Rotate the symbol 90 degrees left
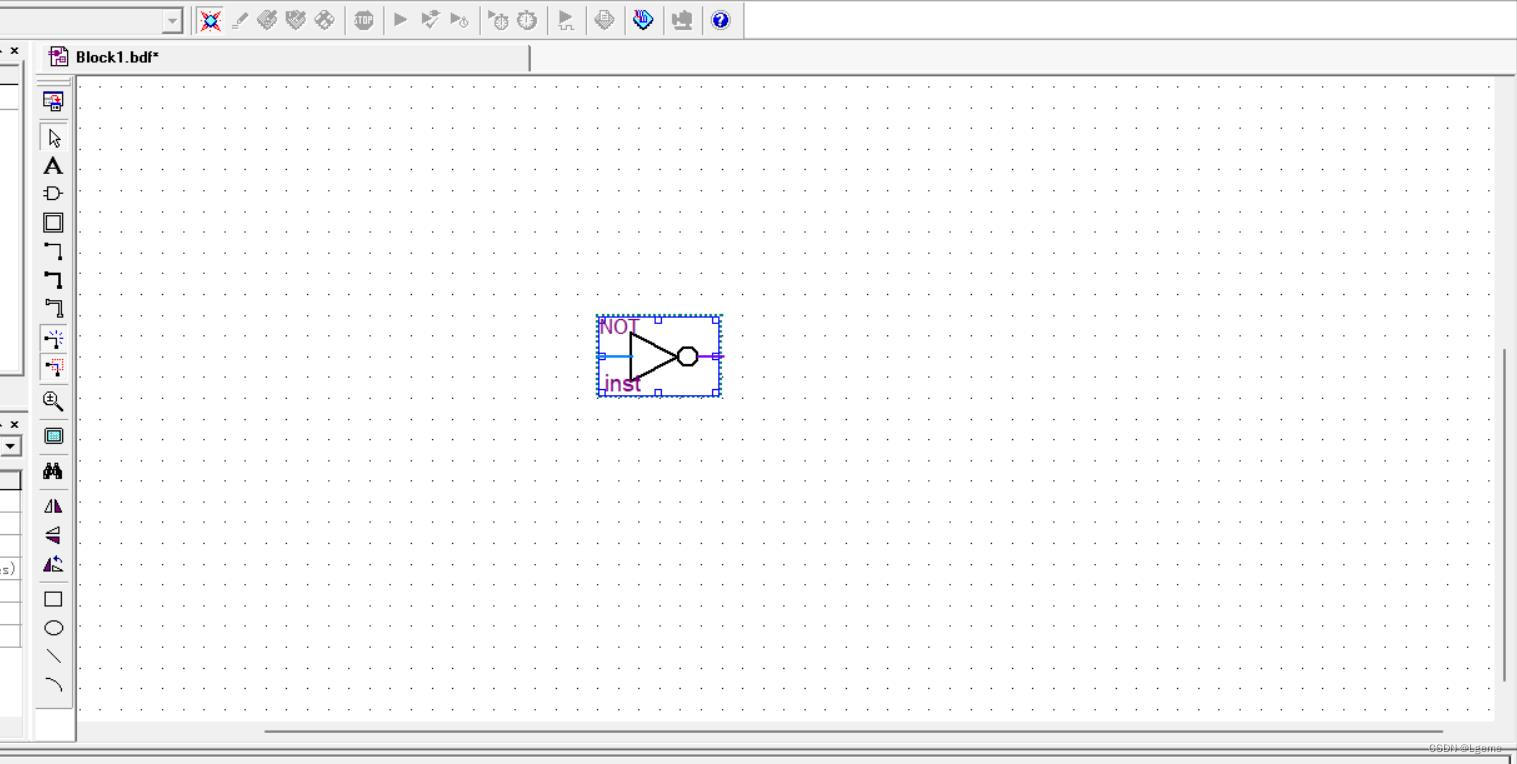 pos(53,564)
